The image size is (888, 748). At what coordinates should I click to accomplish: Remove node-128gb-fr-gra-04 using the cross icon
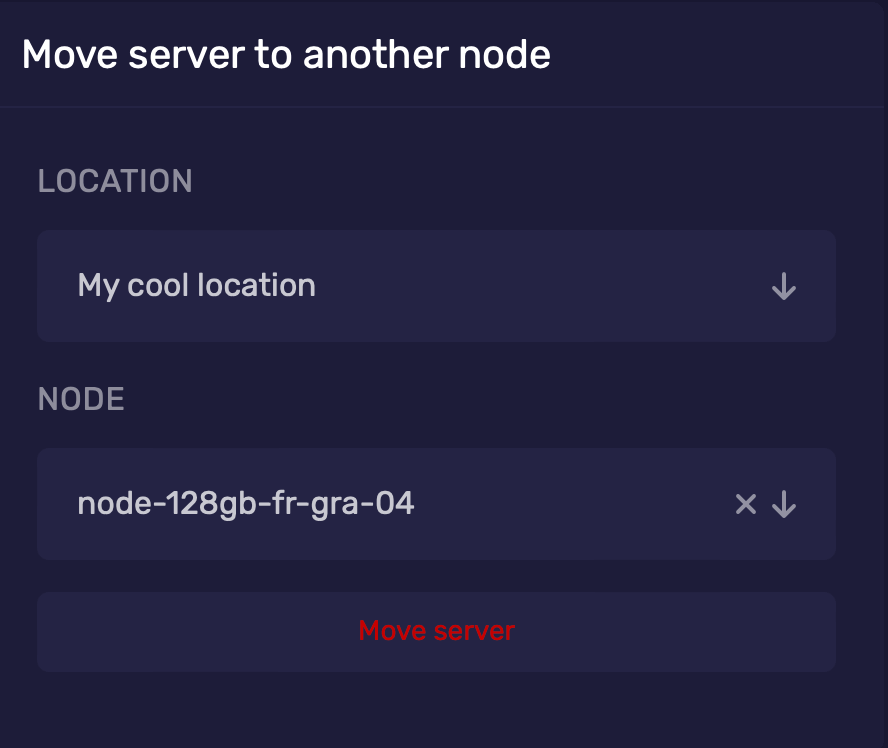745,505
